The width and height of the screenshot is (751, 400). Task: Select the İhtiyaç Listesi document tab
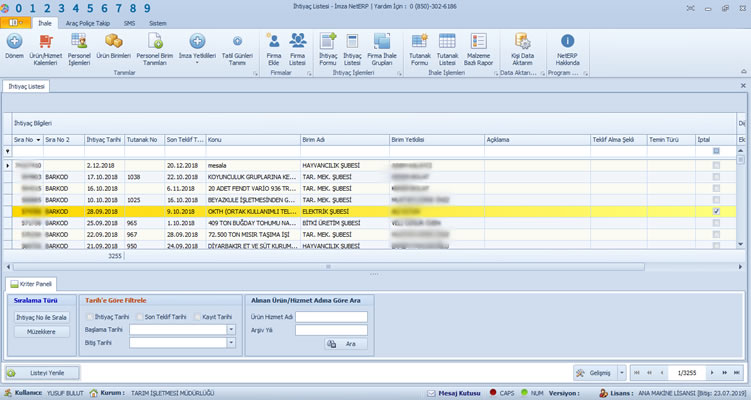(26, 86)
